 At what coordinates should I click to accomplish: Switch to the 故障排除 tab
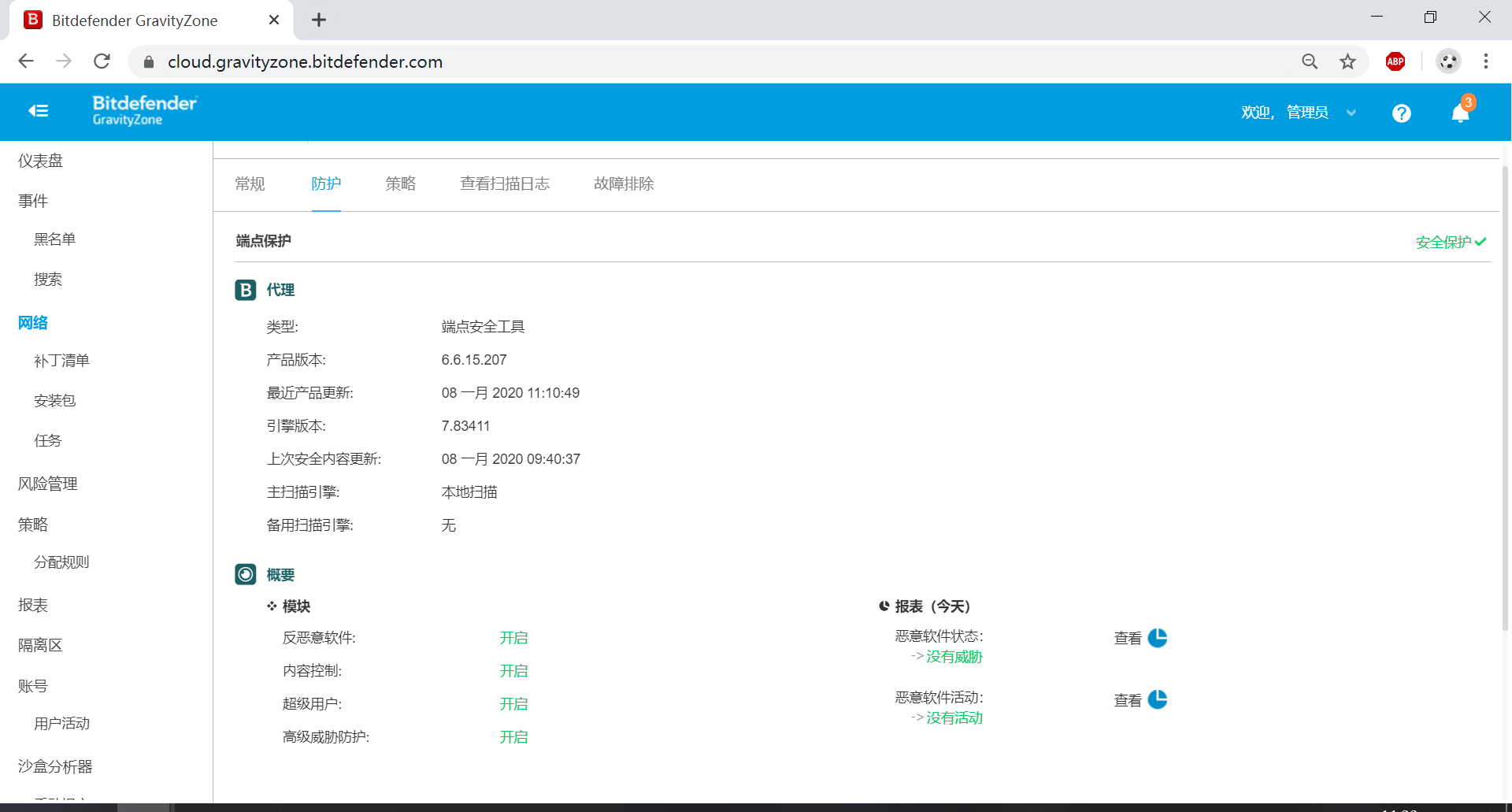pyautogui.click(x=624, y=184)
